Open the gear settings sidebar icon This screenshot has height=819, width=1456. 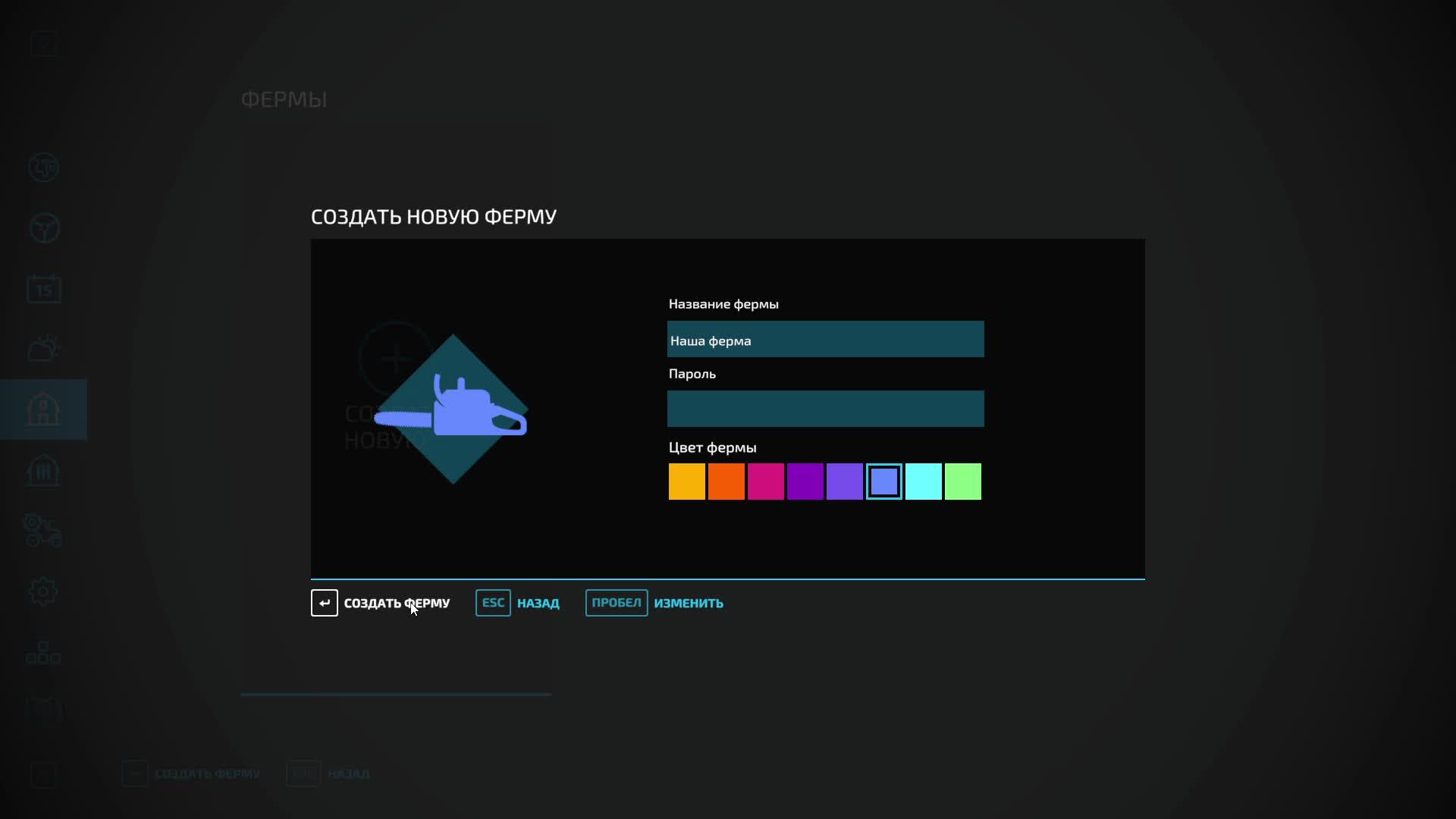coord(44,591)
